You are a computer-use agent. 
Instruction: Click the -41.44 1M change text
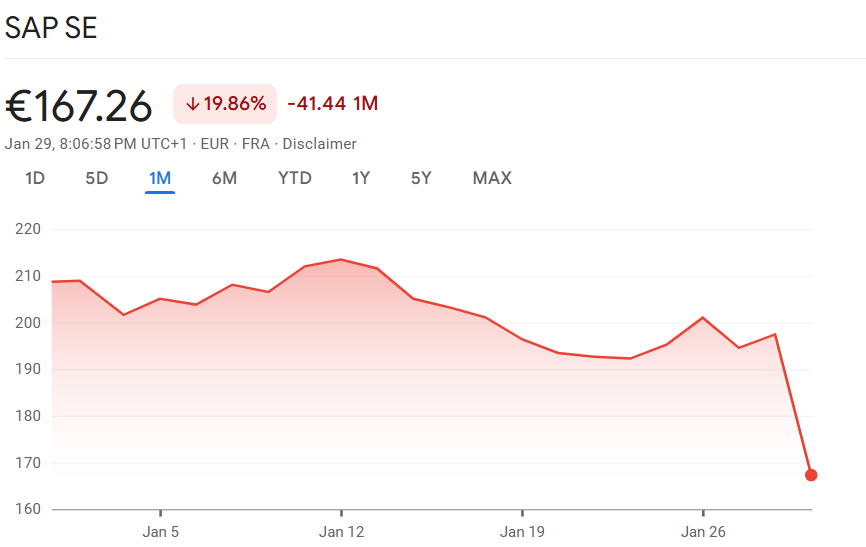click(332, 104)
